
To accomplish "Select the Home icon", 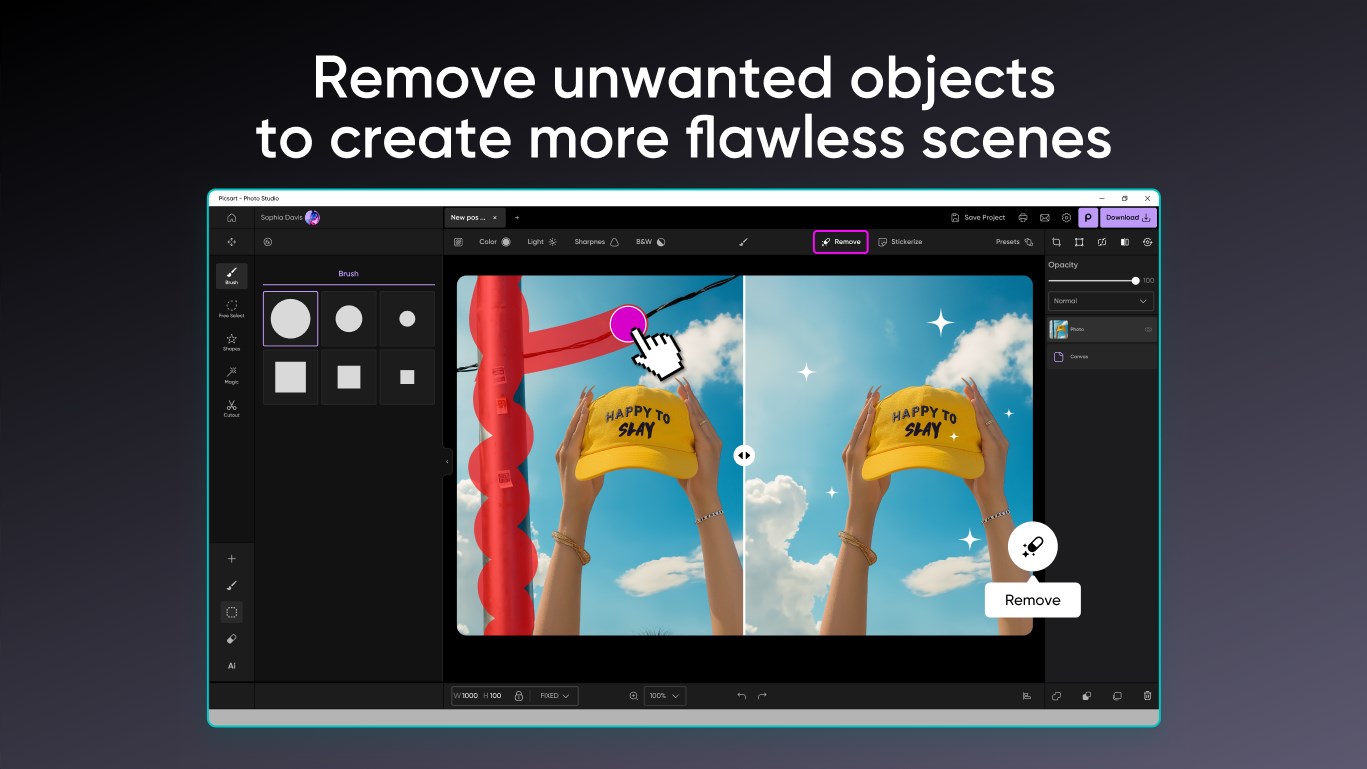I will point(231,217).
